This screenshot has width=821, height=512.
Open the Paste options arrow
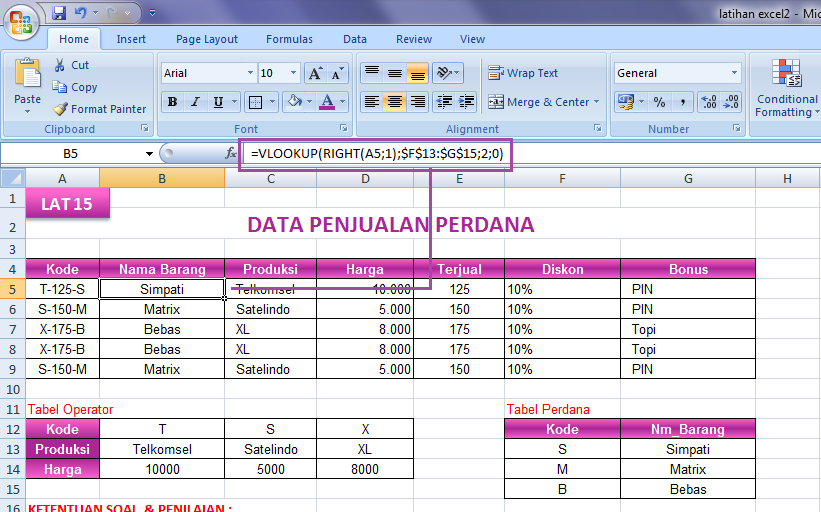coord(27,112)
